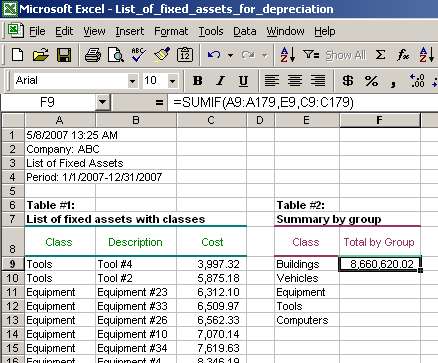Click the AutoSum sigma icon
This screenshot has height=363, width=438.
[380, 55]
